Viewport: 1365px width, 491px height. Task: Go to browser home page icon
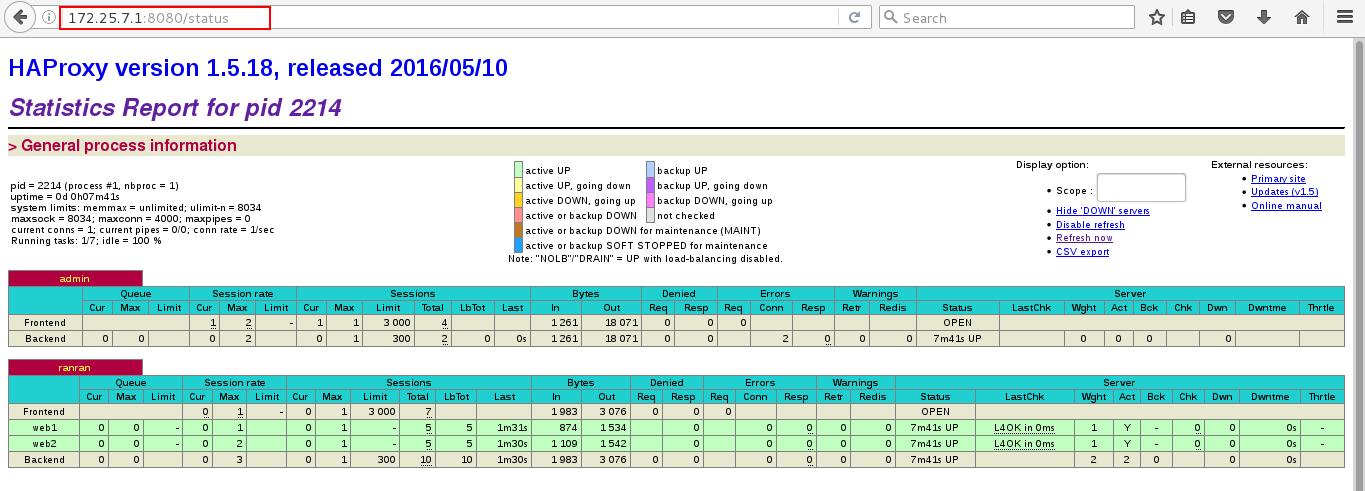1302,17
